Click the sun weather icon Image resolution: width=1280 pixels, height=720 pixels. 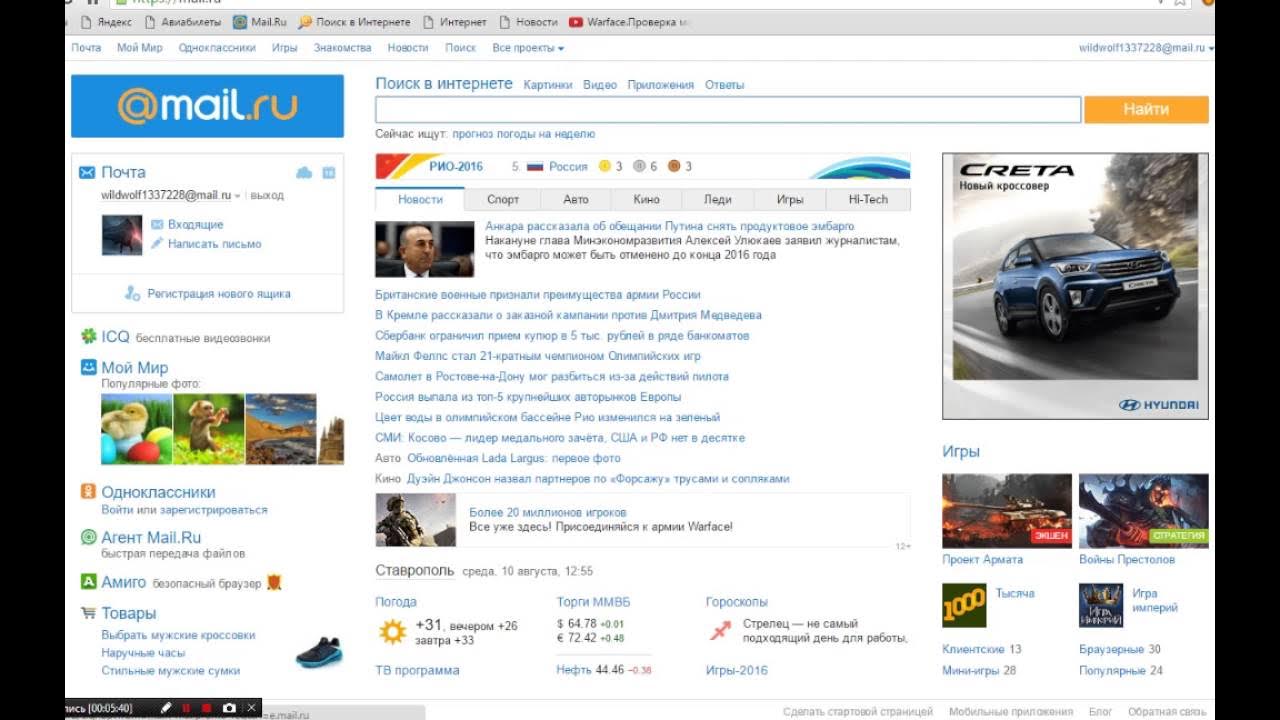[393, 631]
